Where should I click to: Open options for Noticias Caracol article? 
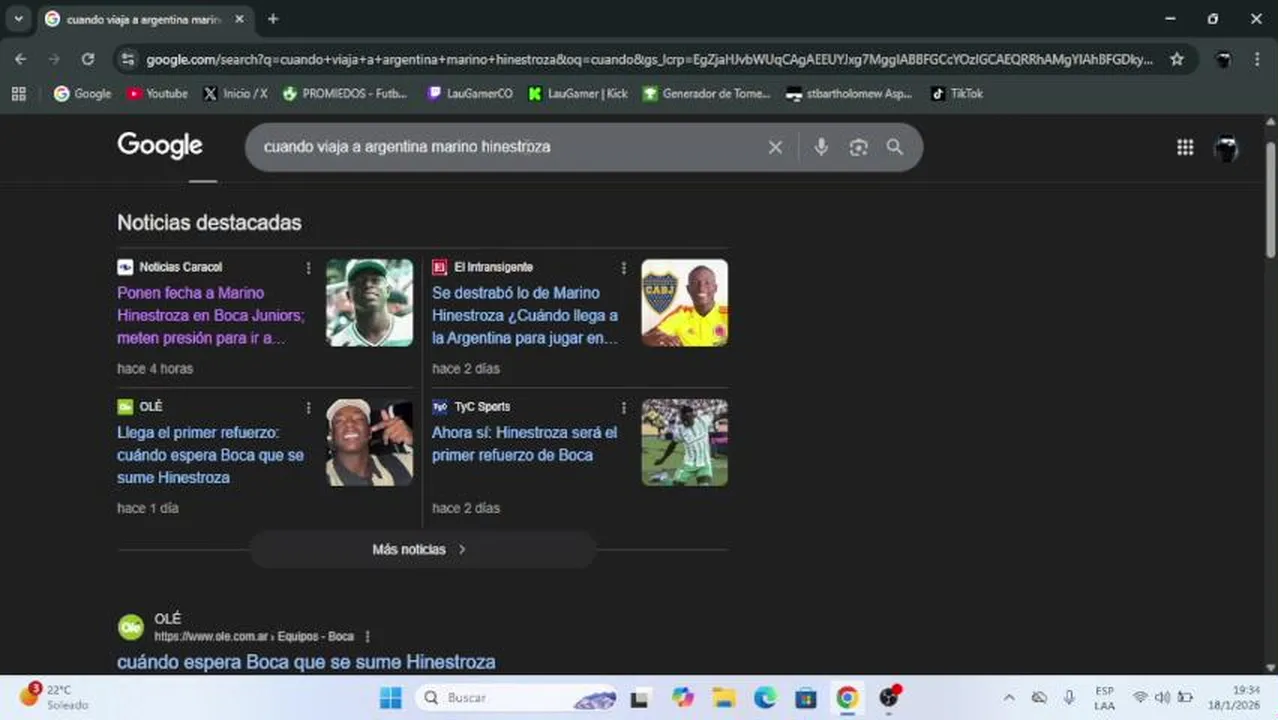[x=308, y=268]
